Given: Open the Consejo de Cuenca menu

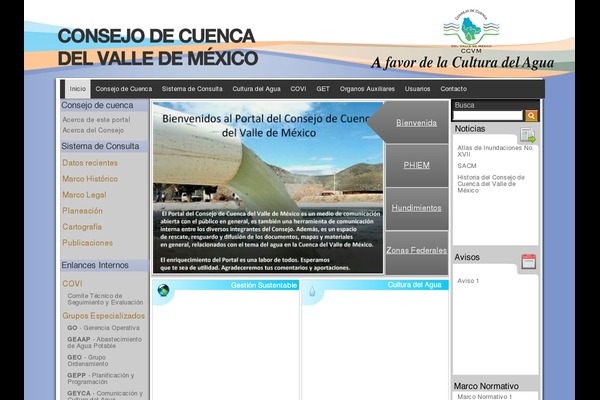Looking at the screenshot, I should 124,89.
